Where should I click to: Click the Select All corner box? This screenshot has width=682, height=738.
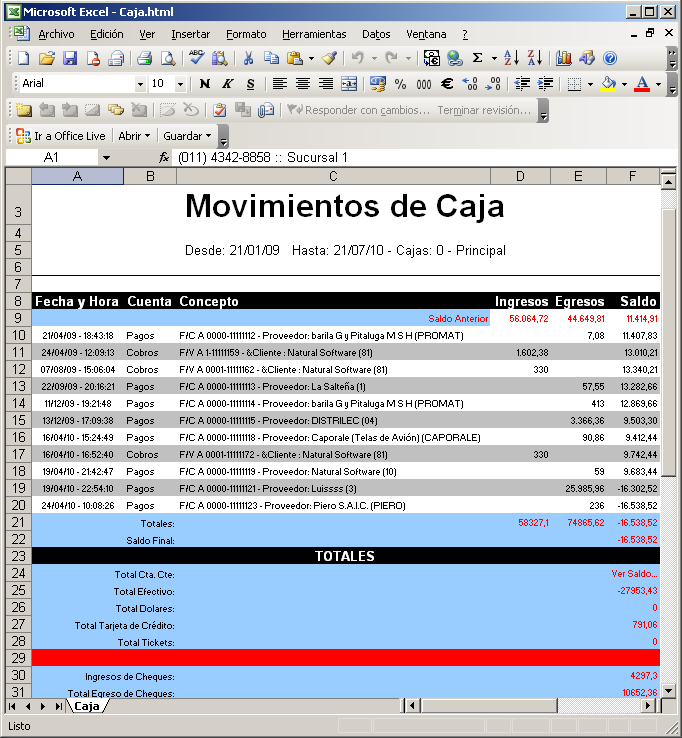tap(18, 176)
